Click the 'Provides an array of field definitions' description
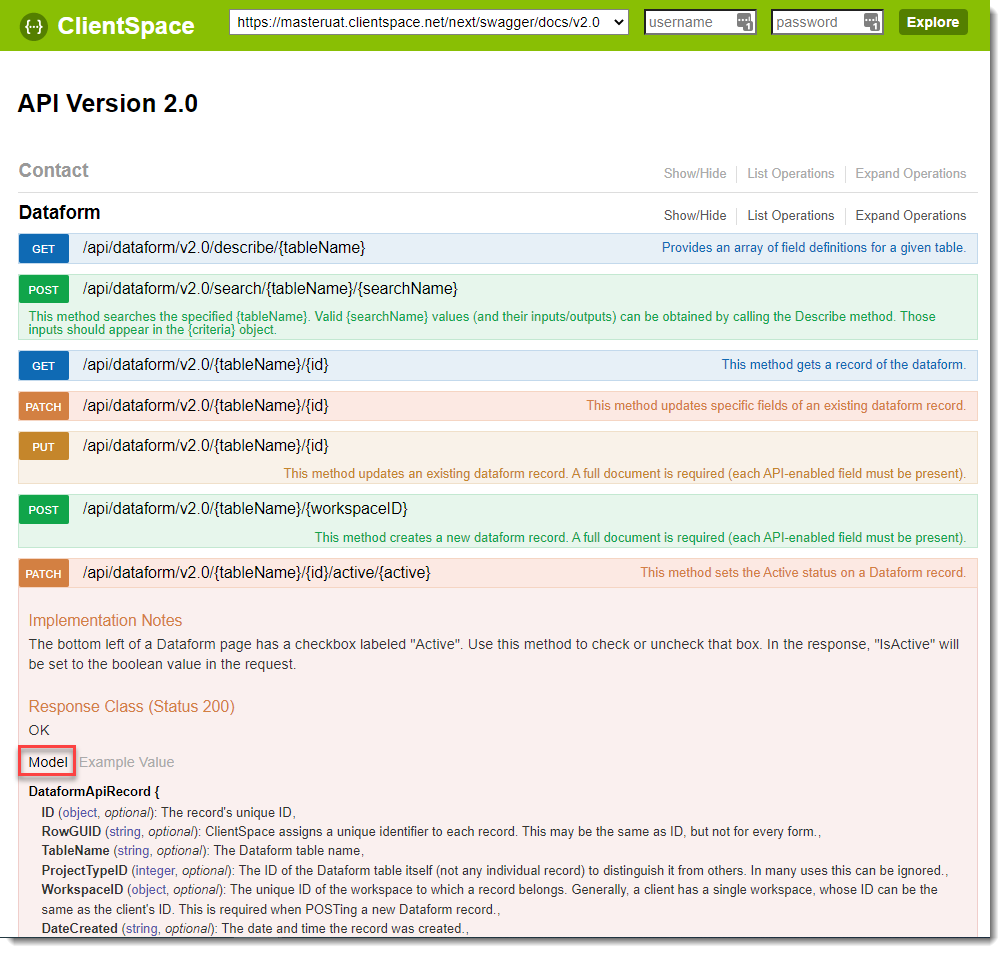 point(813,248)
